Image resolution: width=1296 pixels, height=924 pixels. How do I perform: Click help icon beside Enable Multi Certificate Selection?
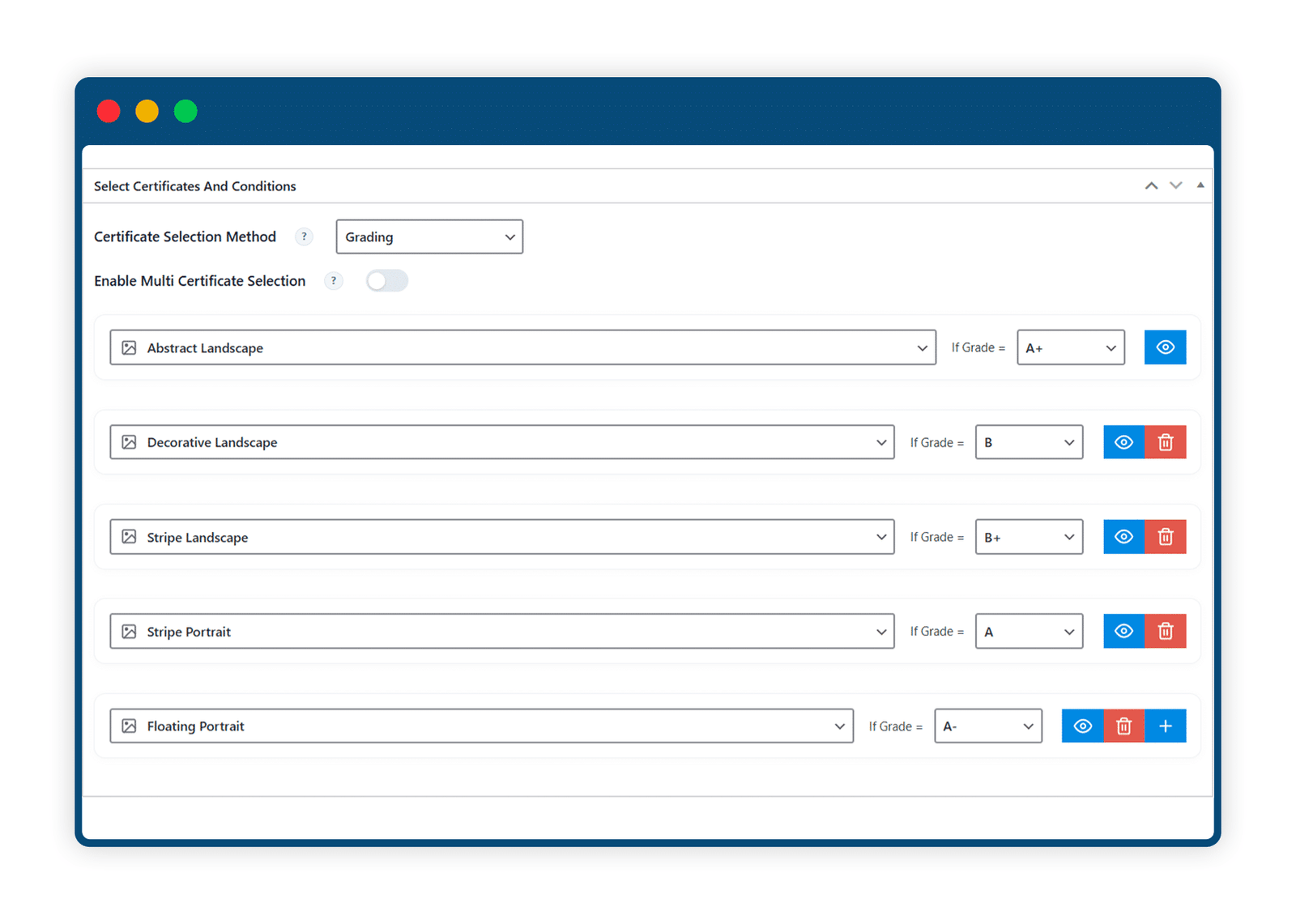tap(334, 281)
